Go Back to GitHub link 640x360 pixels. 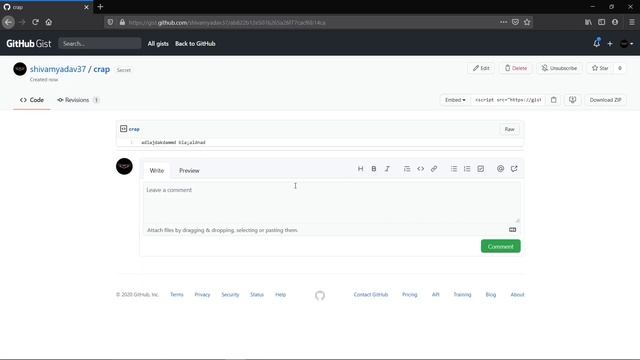pyautogui.click(x=195, y=44)
